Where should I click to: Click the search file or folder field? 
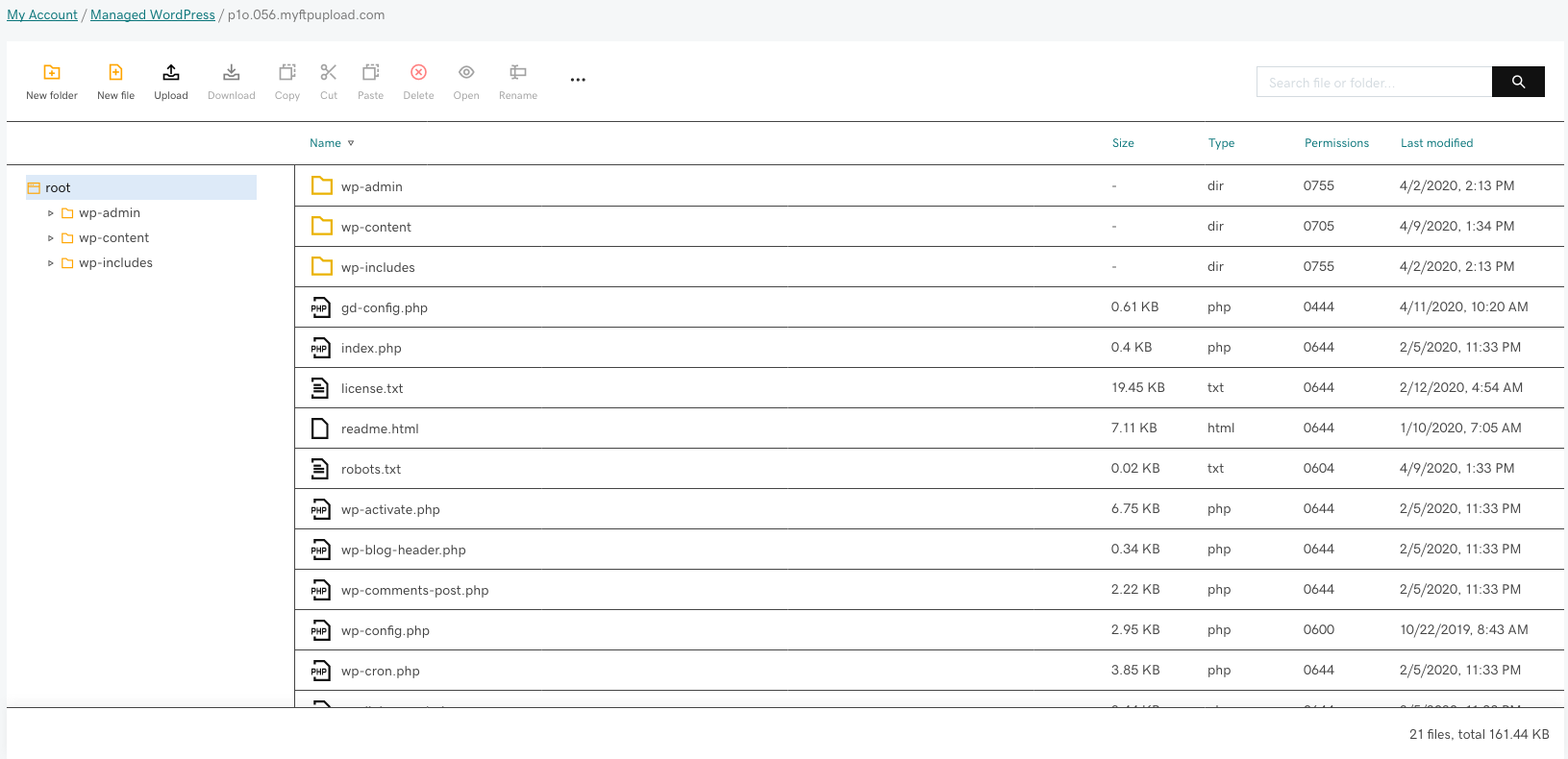click(1374, 83)
